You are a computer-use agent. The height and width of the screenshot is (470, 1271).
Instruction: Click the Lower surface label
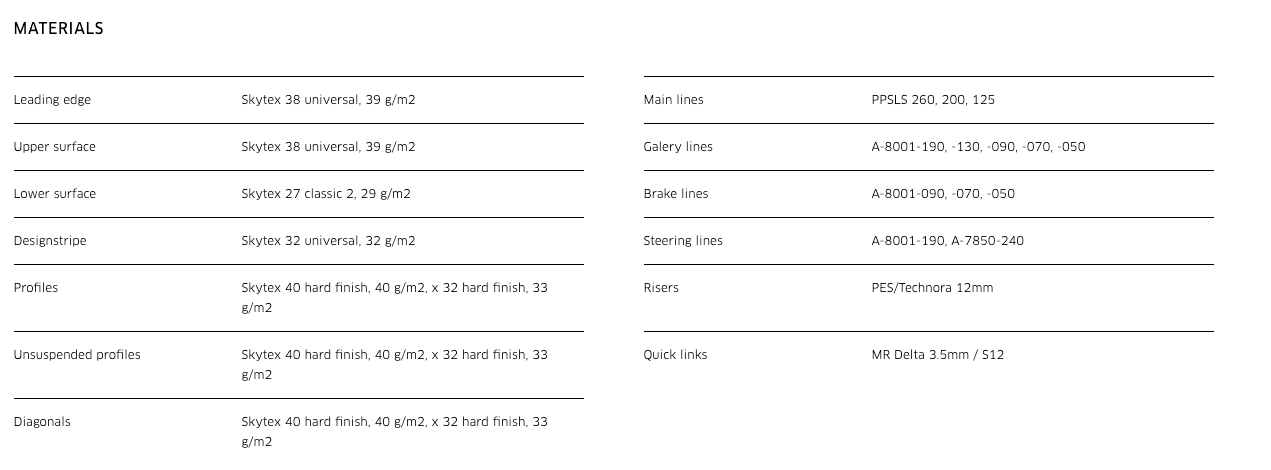55,194
